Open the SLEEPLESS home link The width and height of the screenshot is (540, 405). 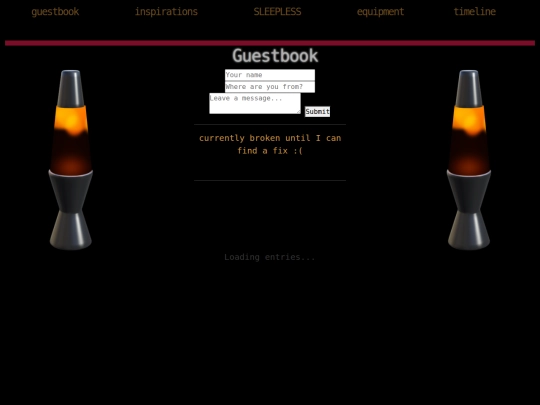coord(277,12)
